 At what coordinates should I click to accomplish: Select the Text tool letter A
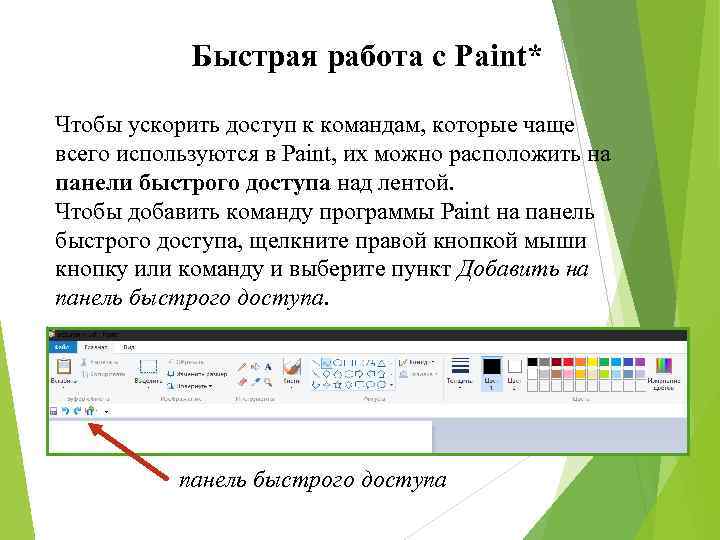[268, 367]
